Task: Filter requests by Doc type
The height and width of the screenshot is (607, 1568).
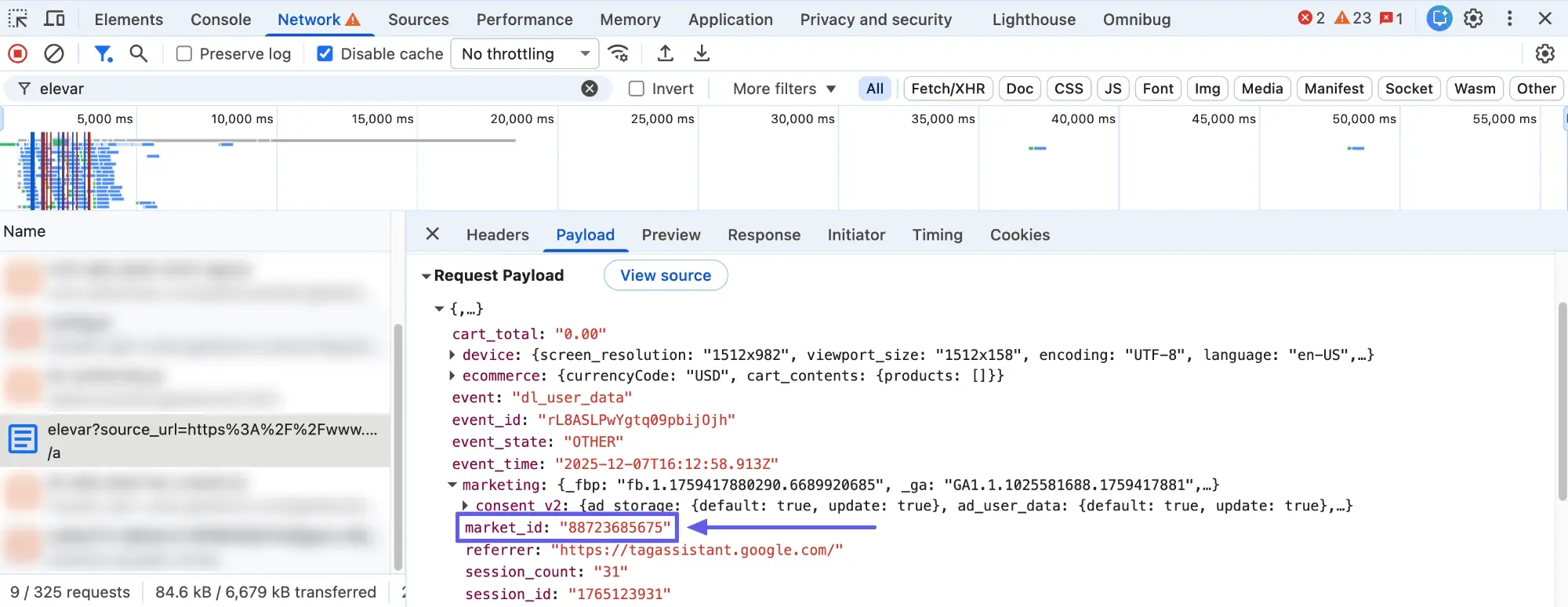Action: pyautogui.click(x=1019, y=89)
